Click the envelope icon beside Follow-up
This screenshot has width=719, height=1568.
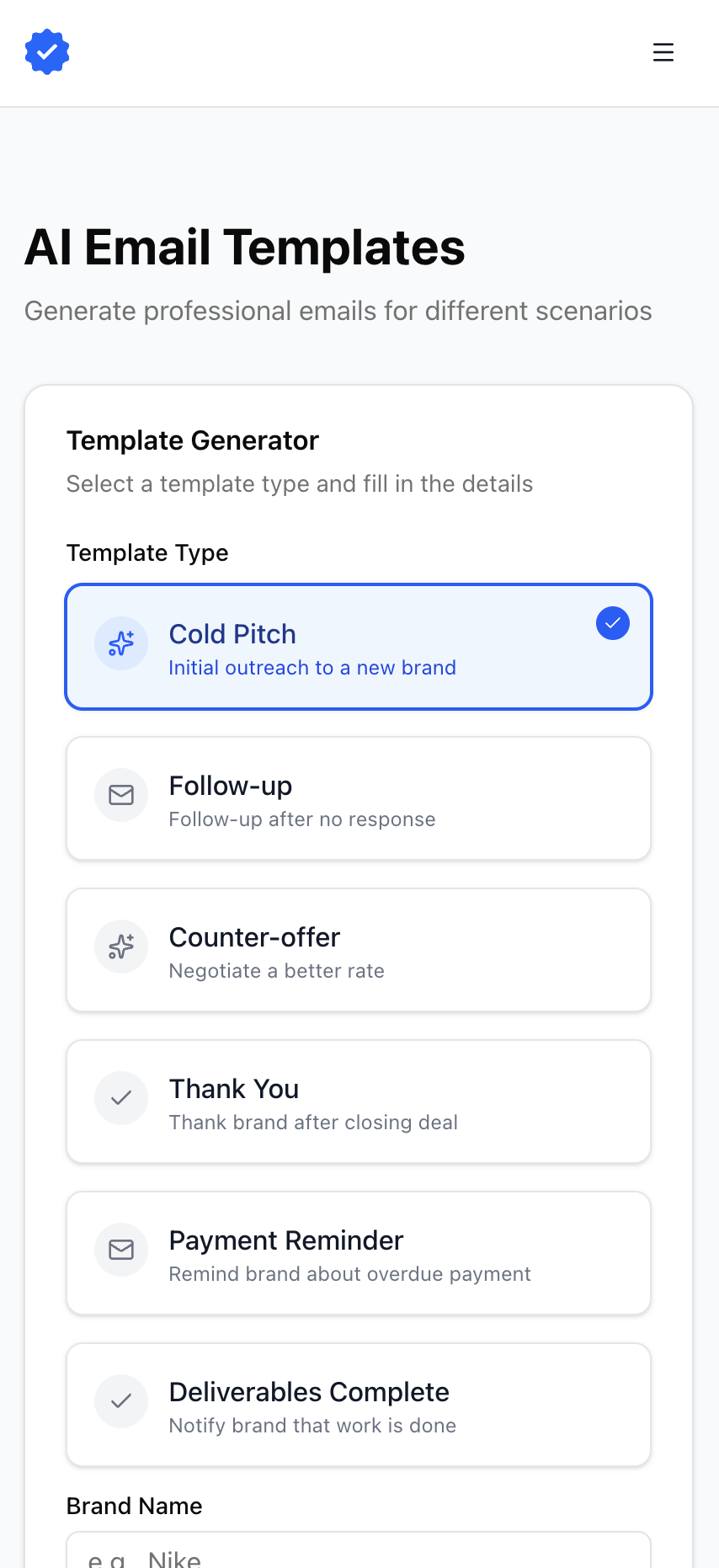pyautogui.click(x=121, y=795)
